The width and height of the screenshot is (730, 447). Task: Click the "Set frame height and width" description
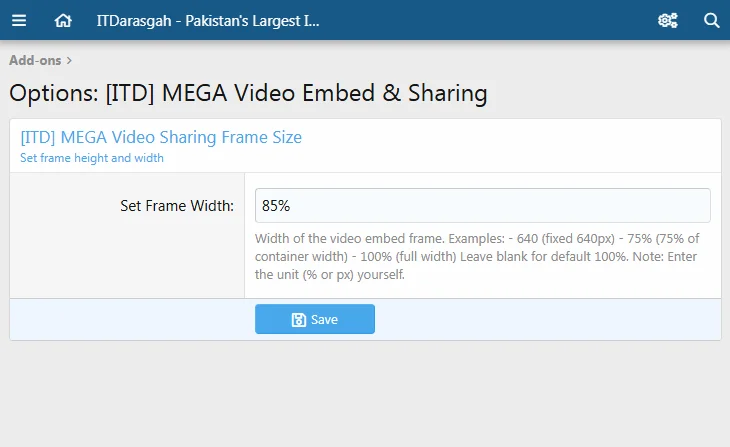tap(92, 158)
